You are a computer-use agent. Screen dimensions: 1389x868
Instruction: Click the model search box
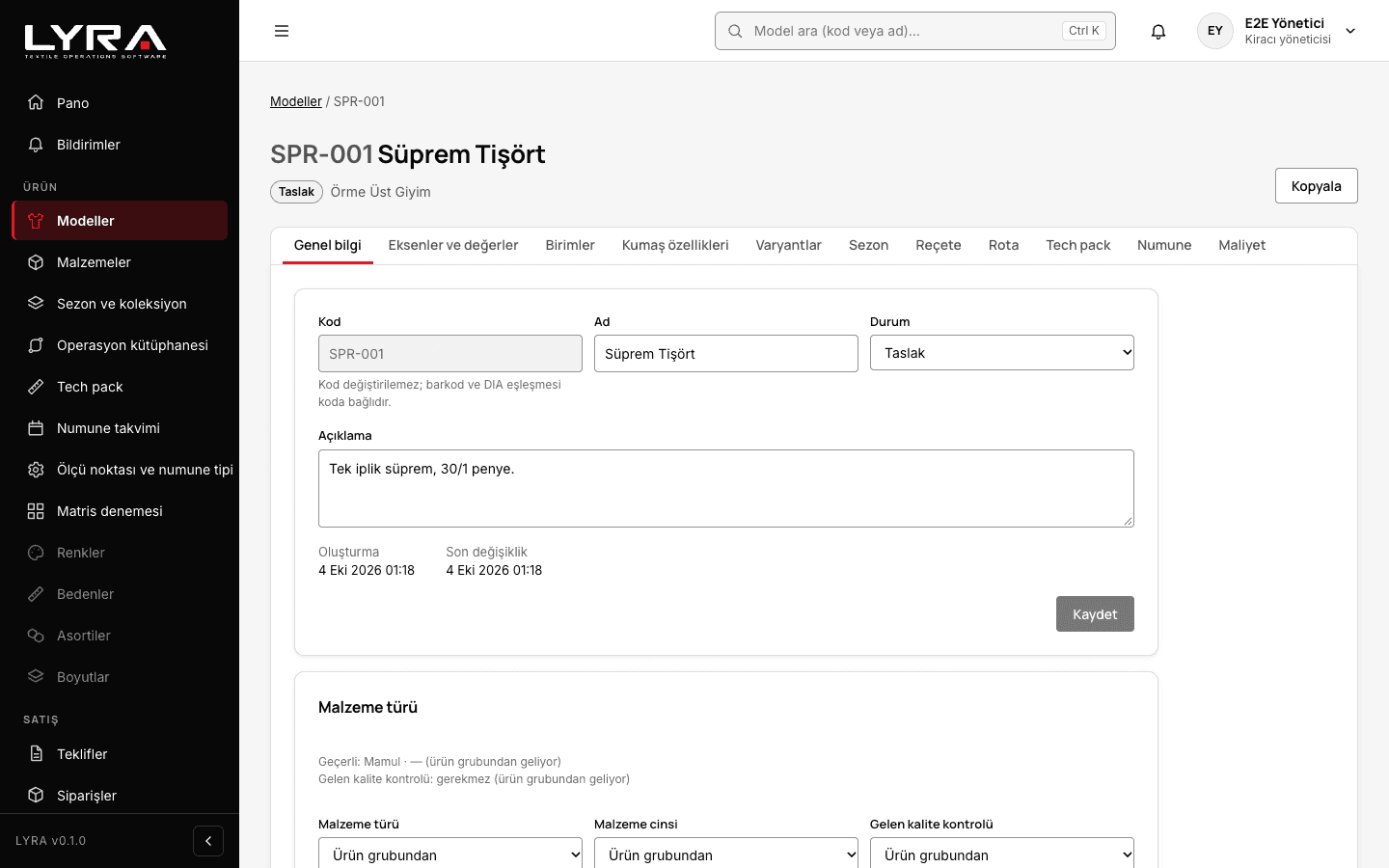[915, 31]
